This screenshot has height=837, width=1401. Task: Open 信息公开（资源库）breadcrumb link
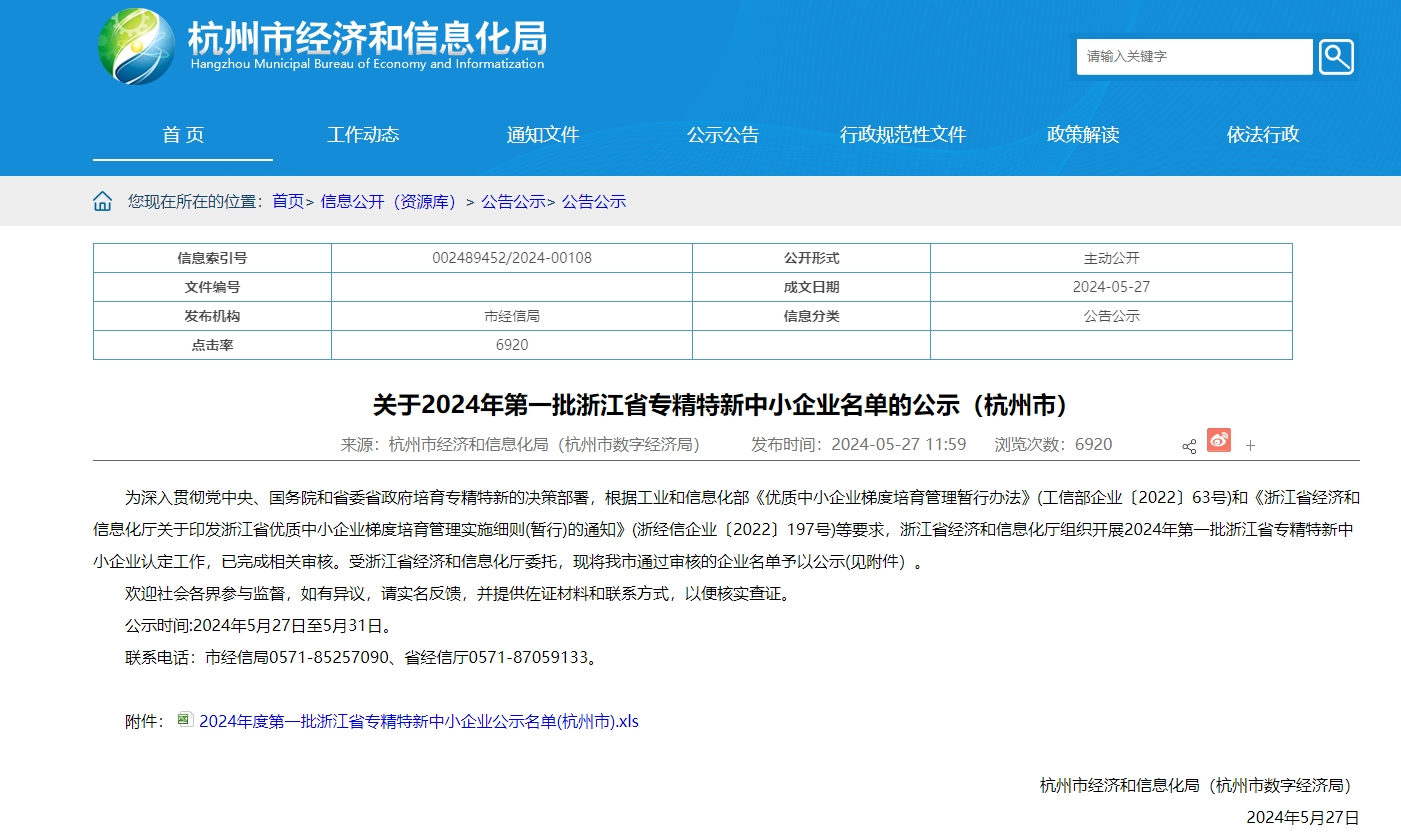389,202
